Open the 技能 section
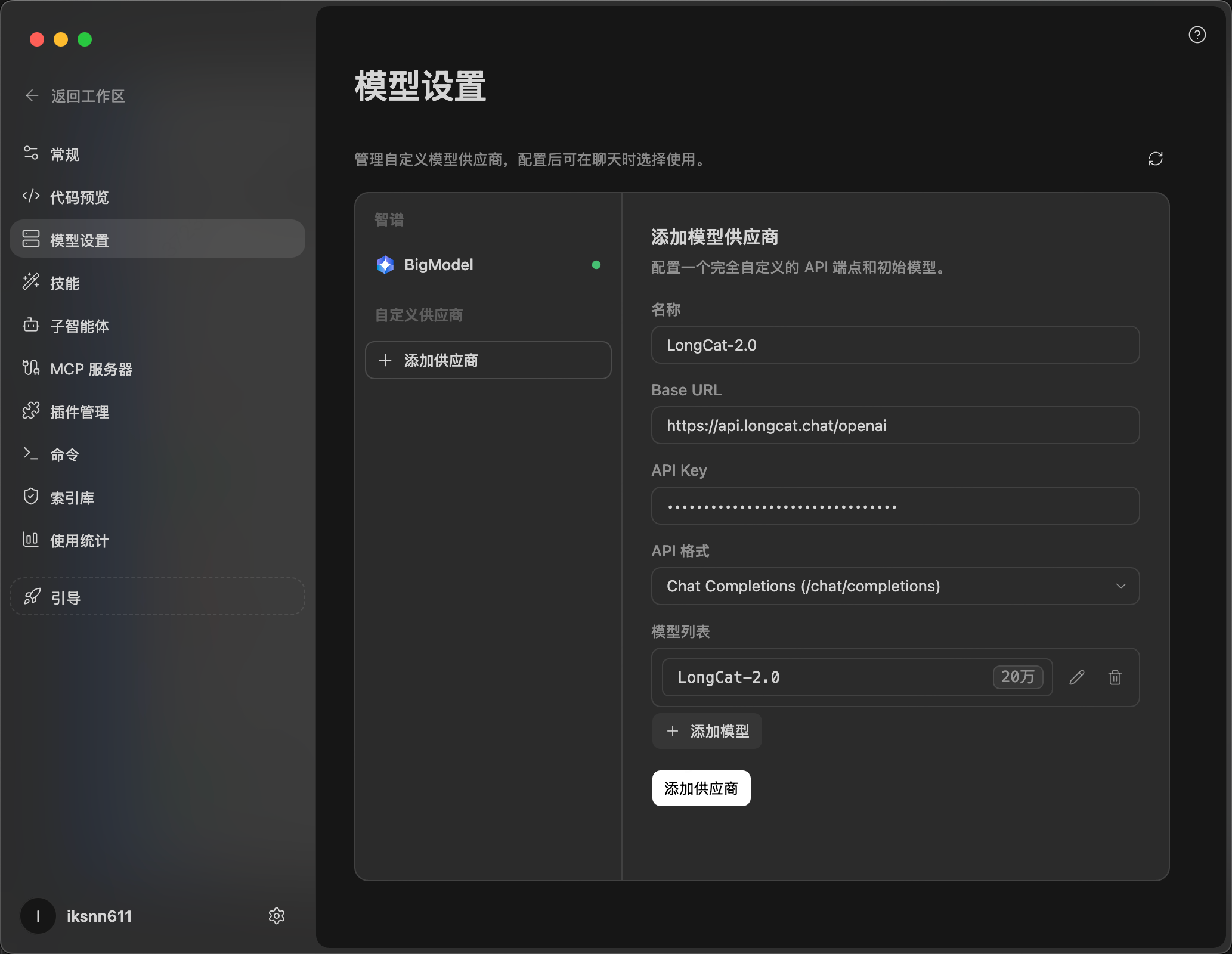The image size is (1232, 954). click(x=157, y=283)
